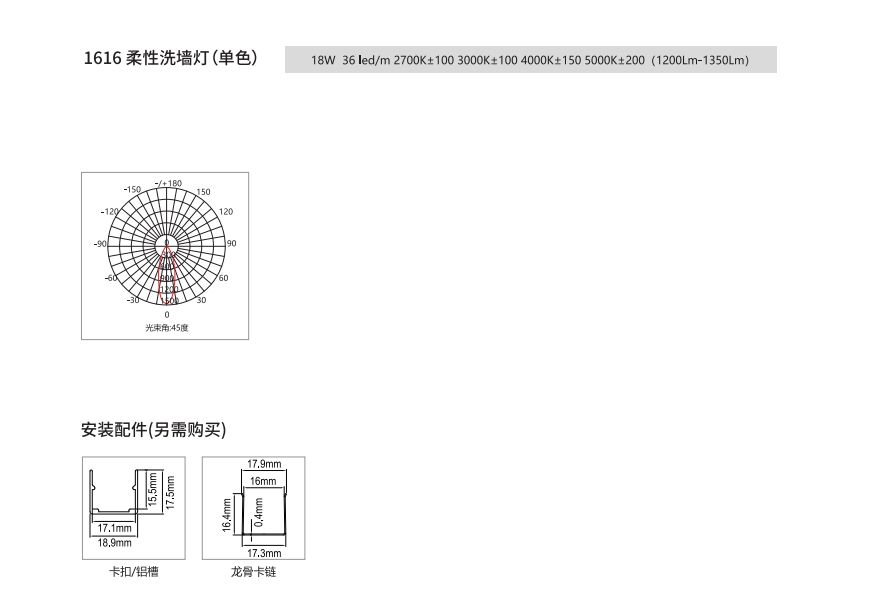Viewport: 876px width, 591px height.
Task: Click the heading '安装配件(另需购买)'
Action: tap(154, 430)
